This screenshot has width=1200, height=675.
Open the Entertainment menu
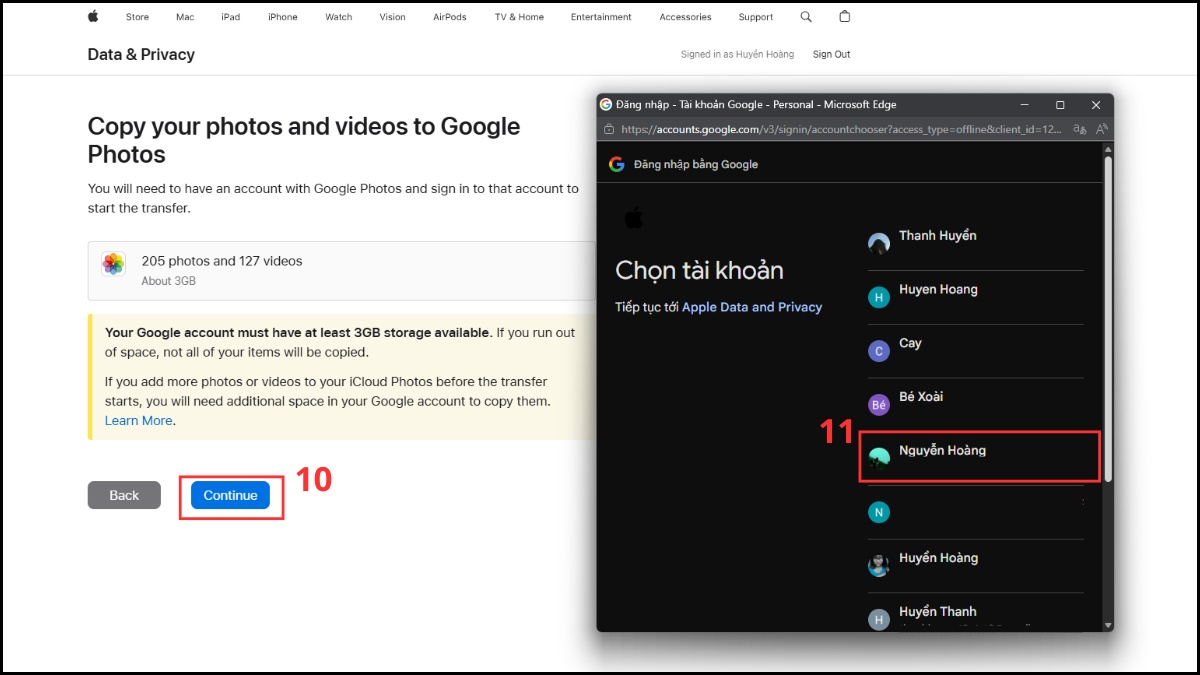601,17
